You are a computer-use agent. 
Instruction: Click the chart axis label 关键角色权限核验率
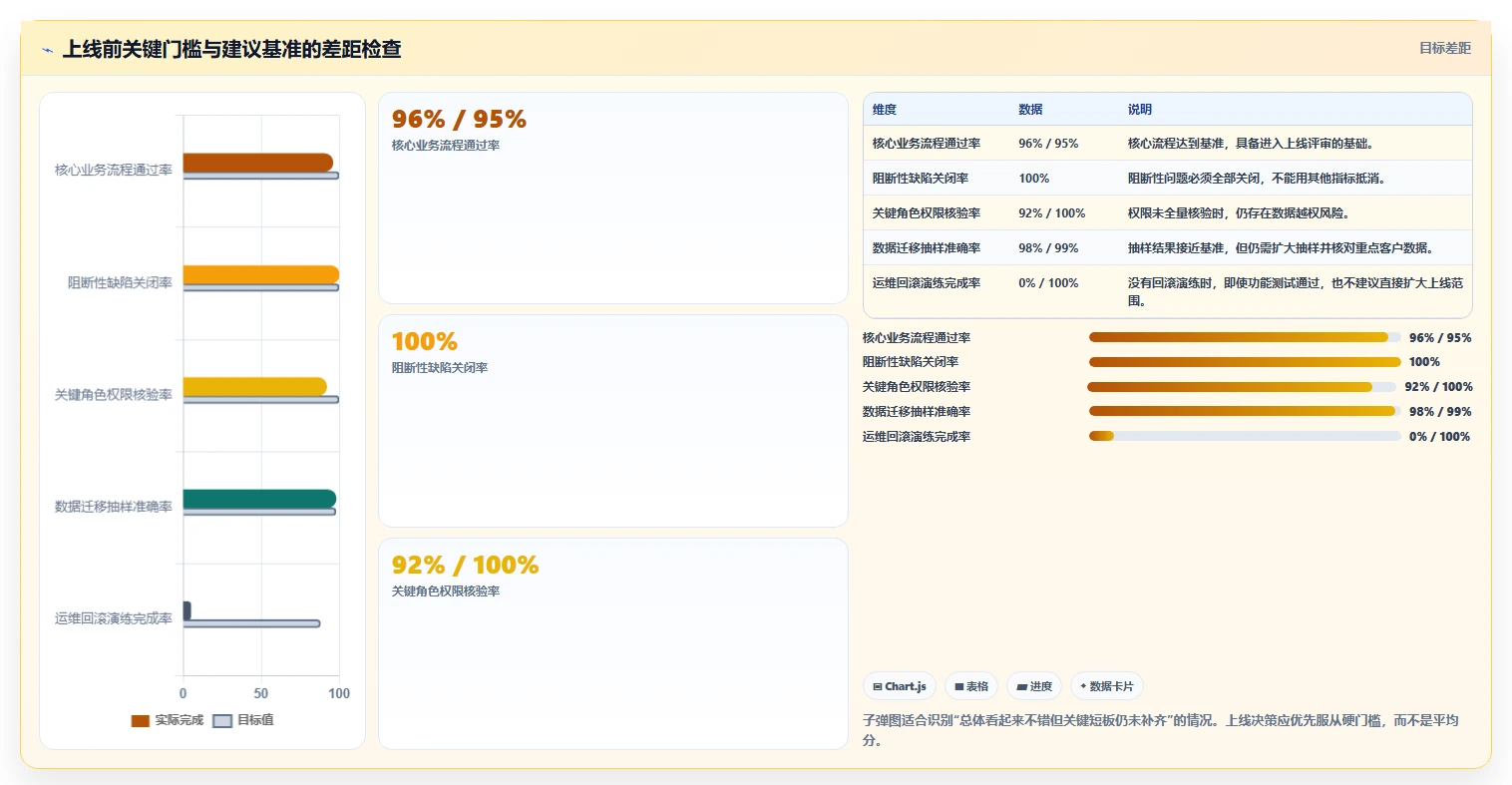pos(114,395)
